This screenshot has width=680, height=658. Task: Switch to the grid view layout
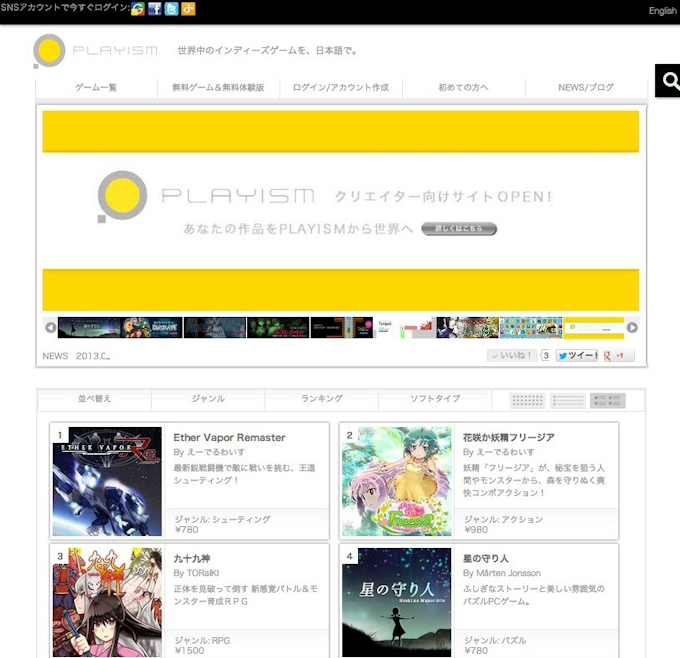[527, 401]
